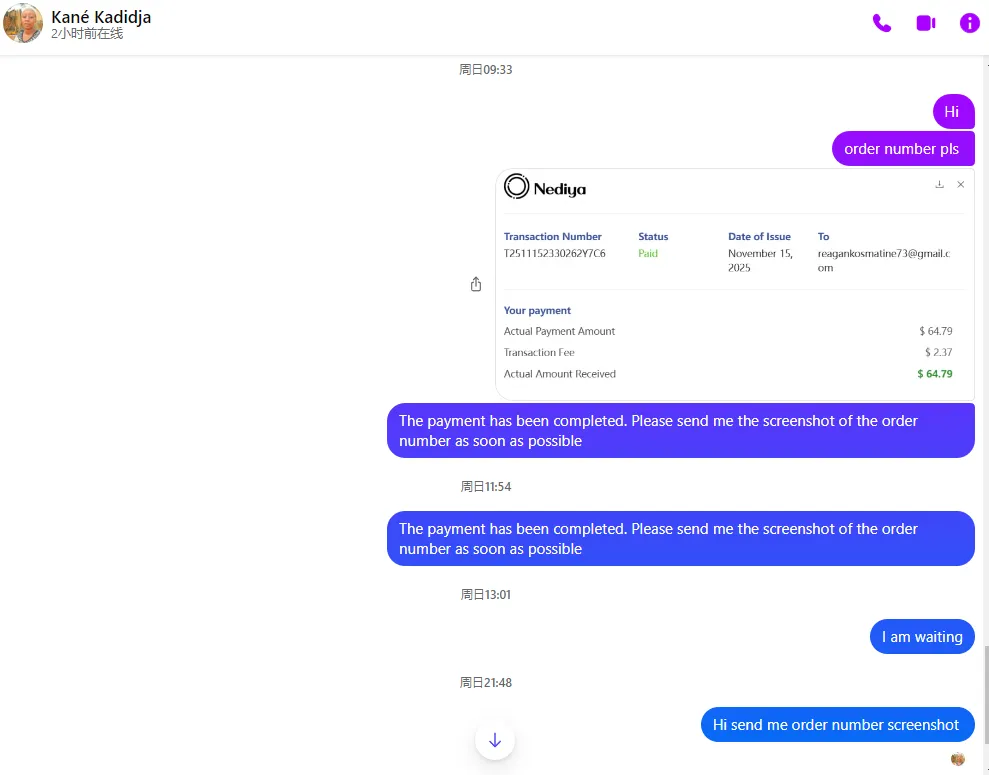Start a video call

coord(925,23)
